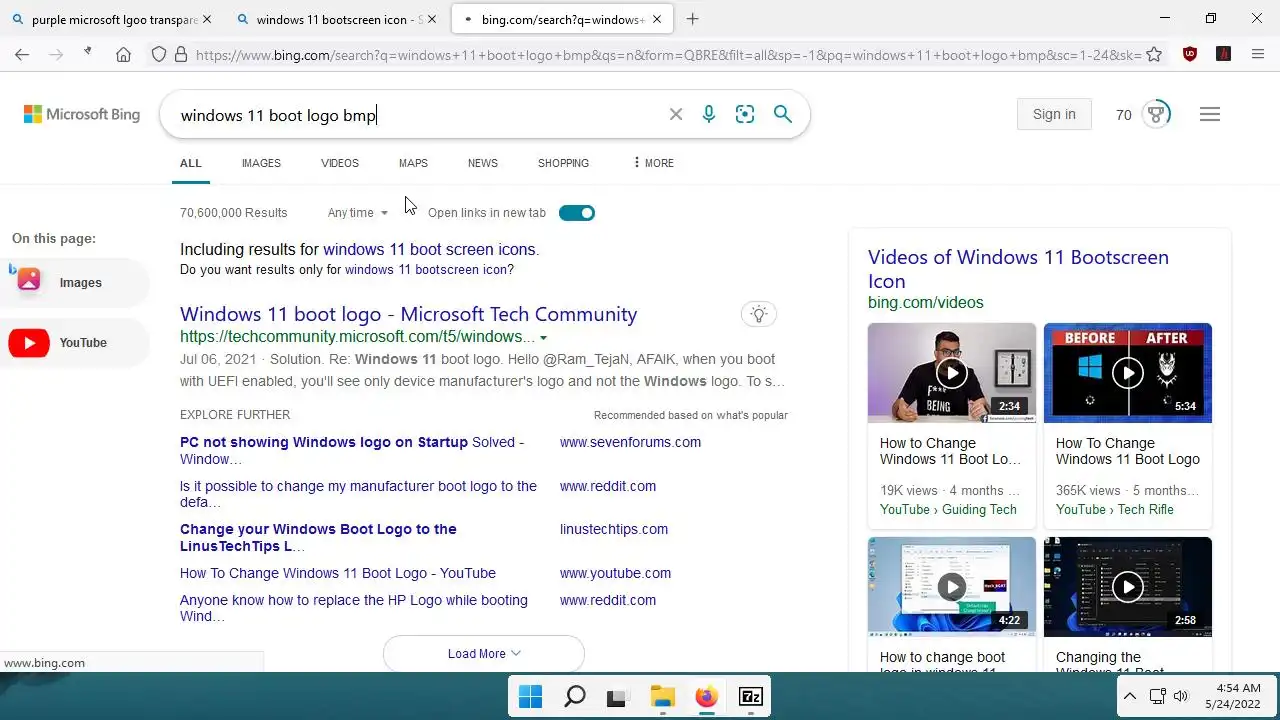Open Microsoft Rewards trophy icon
Viewport: 1280px width, 720px height.
1156,114
